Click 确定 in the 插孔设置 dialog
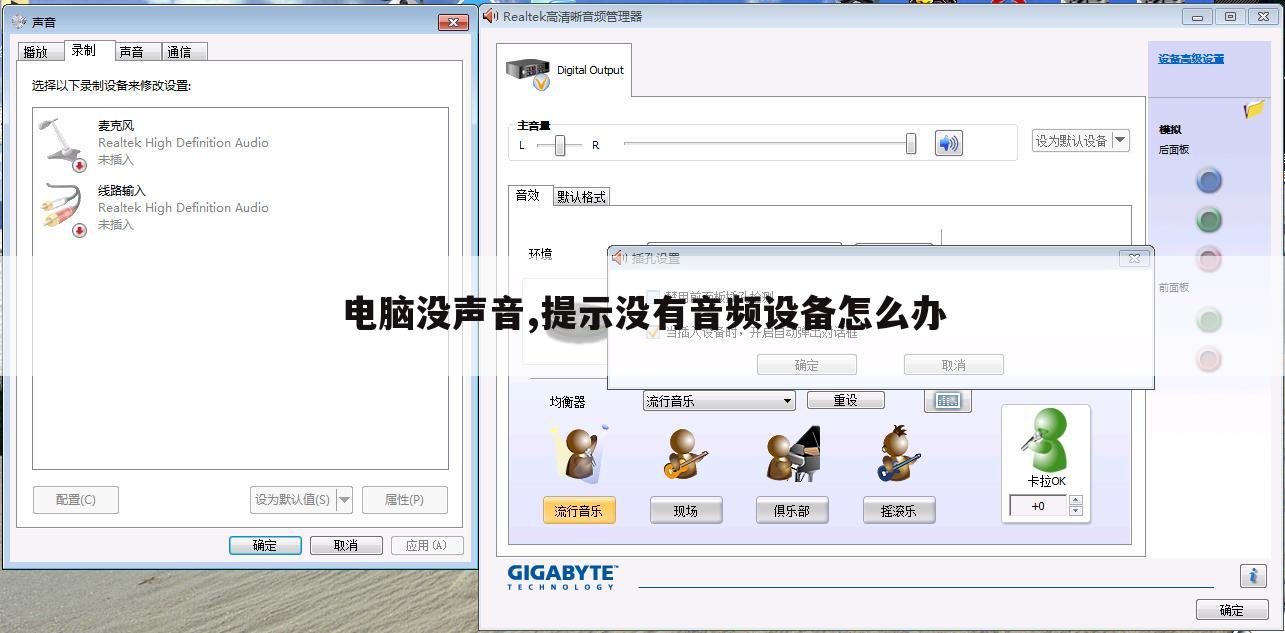This screenshot has height=633, width=1285. [x=807, y=365]
